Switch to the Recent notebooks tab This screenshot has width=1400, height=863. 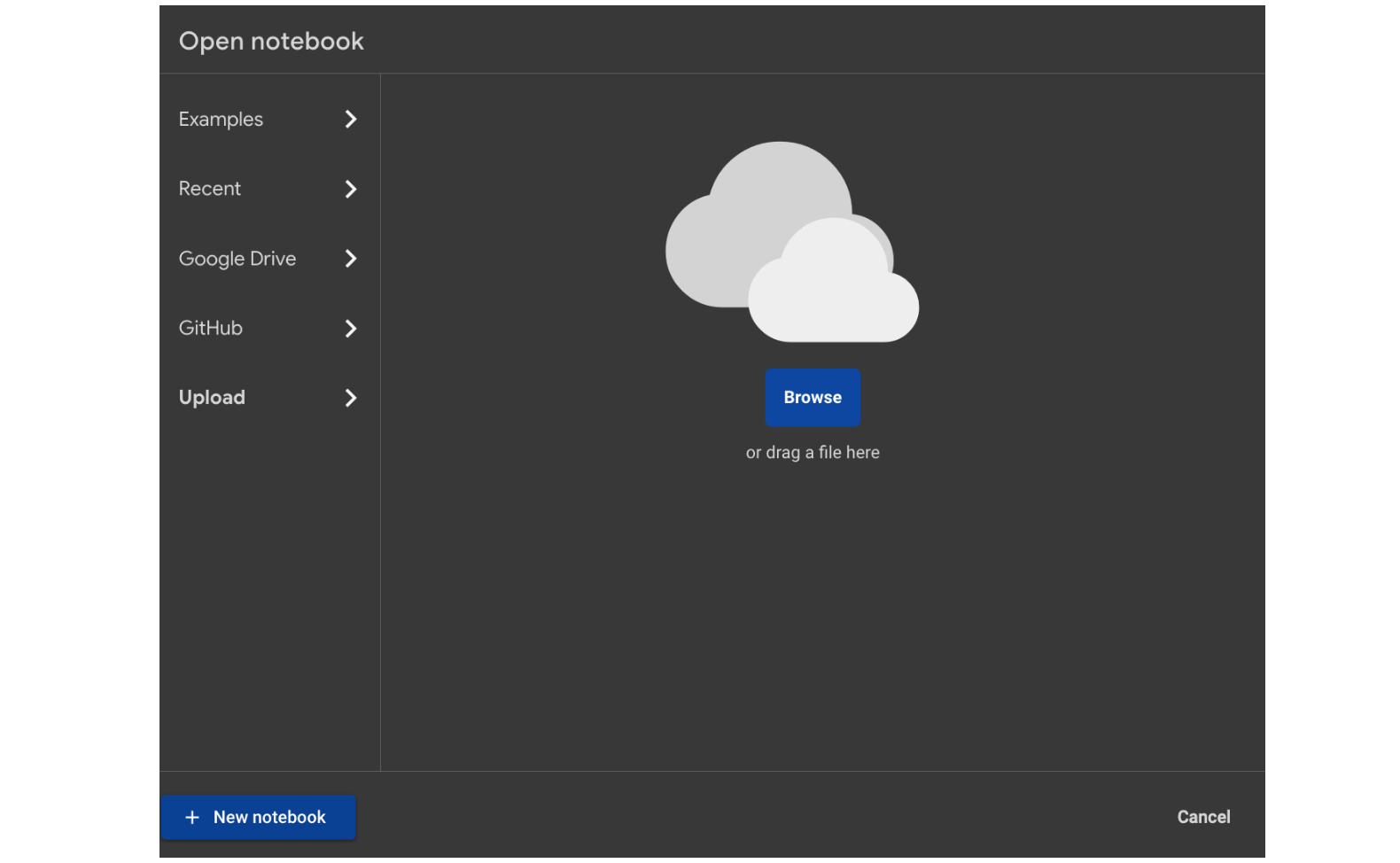click(210, 189)
